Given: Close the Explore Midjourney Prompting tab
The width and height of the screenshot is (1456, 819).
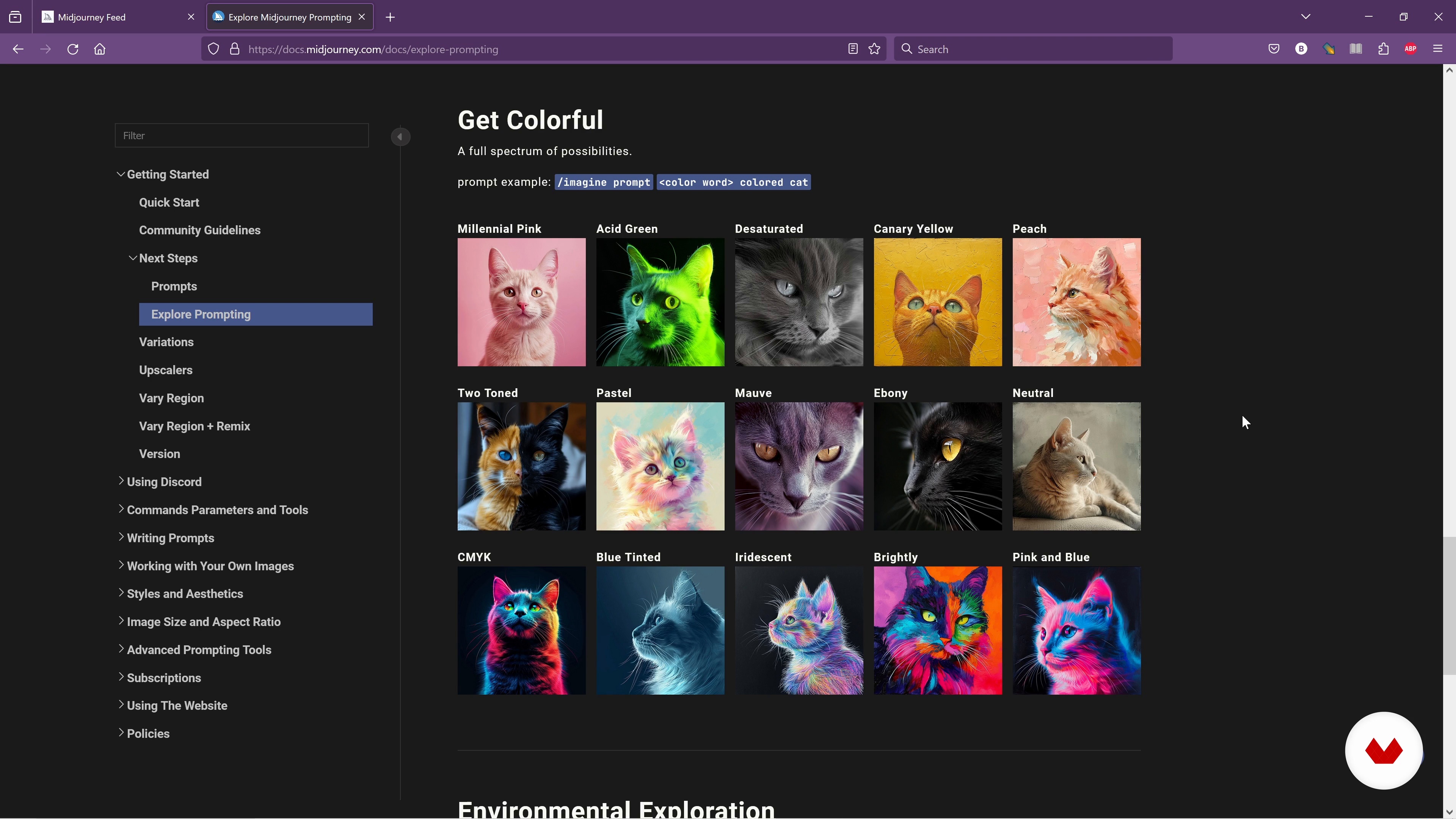Looking at the screenshot, I should (362, 17).
